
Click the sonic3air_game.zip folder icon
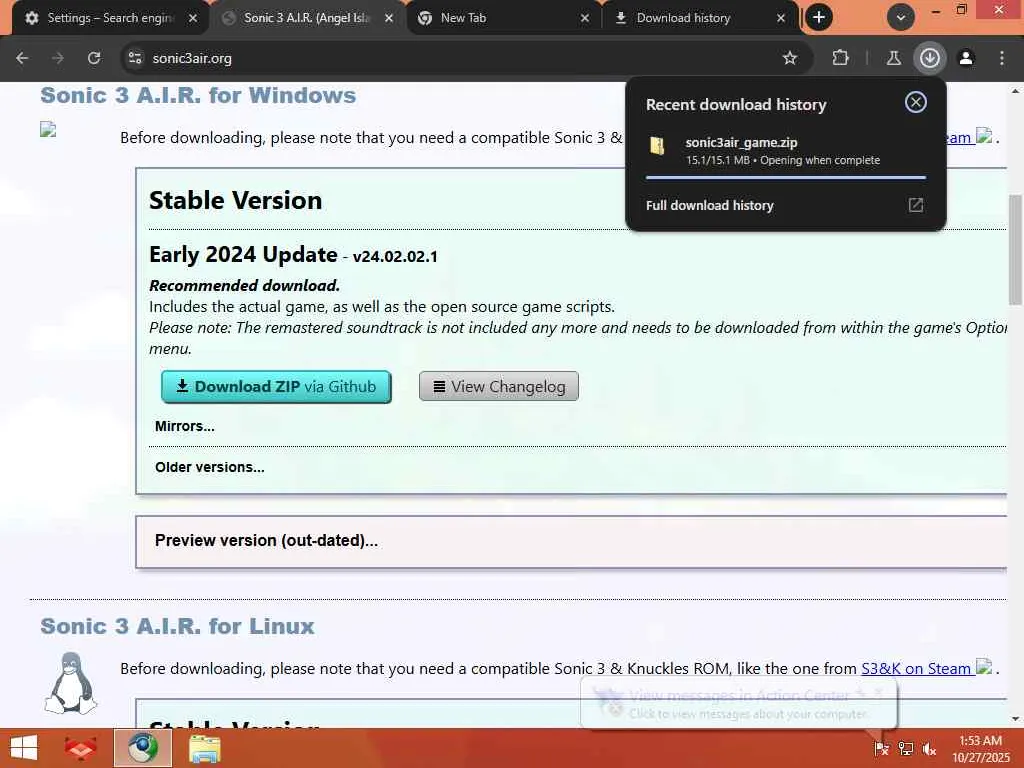point(657,146)
